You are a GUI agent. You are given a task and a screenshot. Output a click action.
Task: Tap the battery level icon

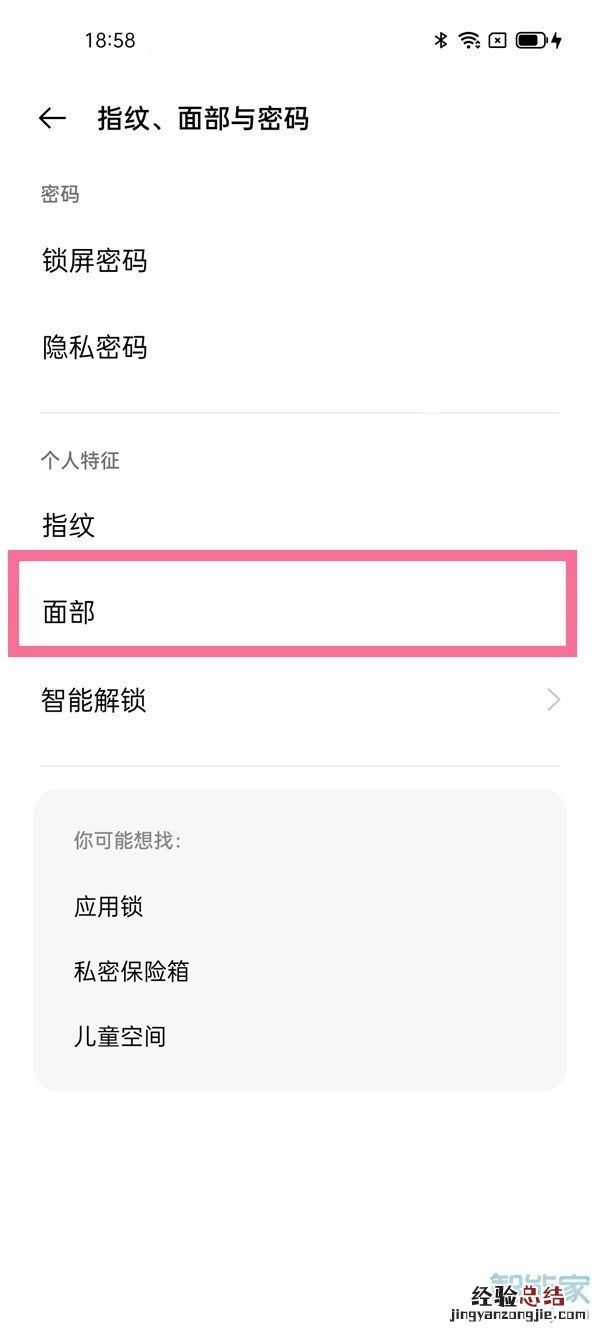[531, 41]
